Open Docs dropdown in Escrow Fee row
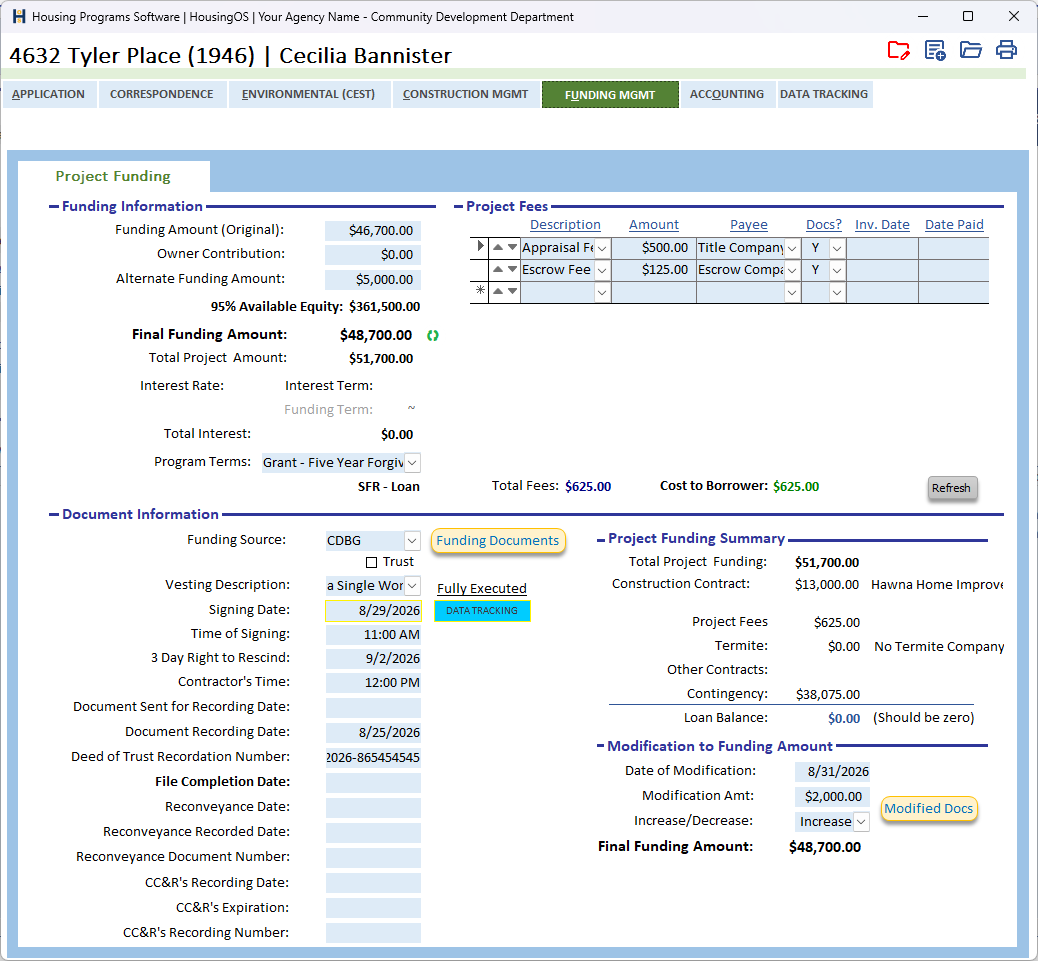Viewport: 1038px width, 961px height. tap(837, 271)
